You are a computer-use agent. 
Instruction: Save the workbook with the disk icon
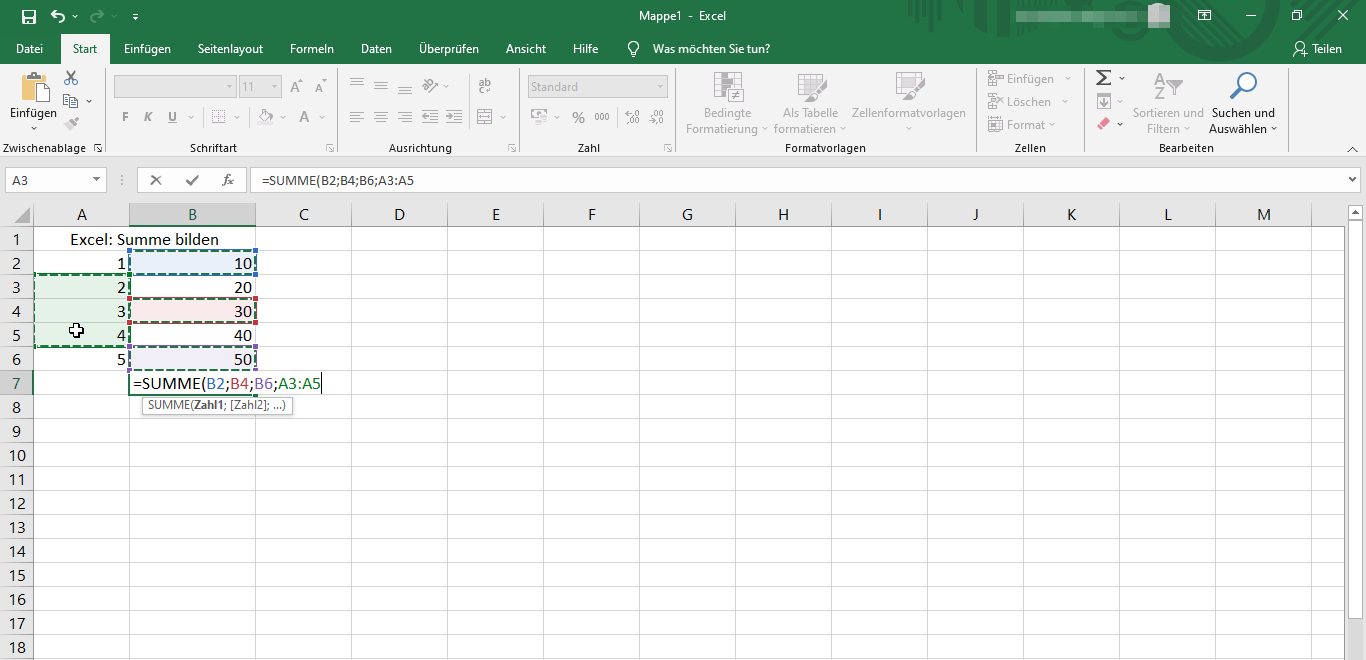(28, 16)
